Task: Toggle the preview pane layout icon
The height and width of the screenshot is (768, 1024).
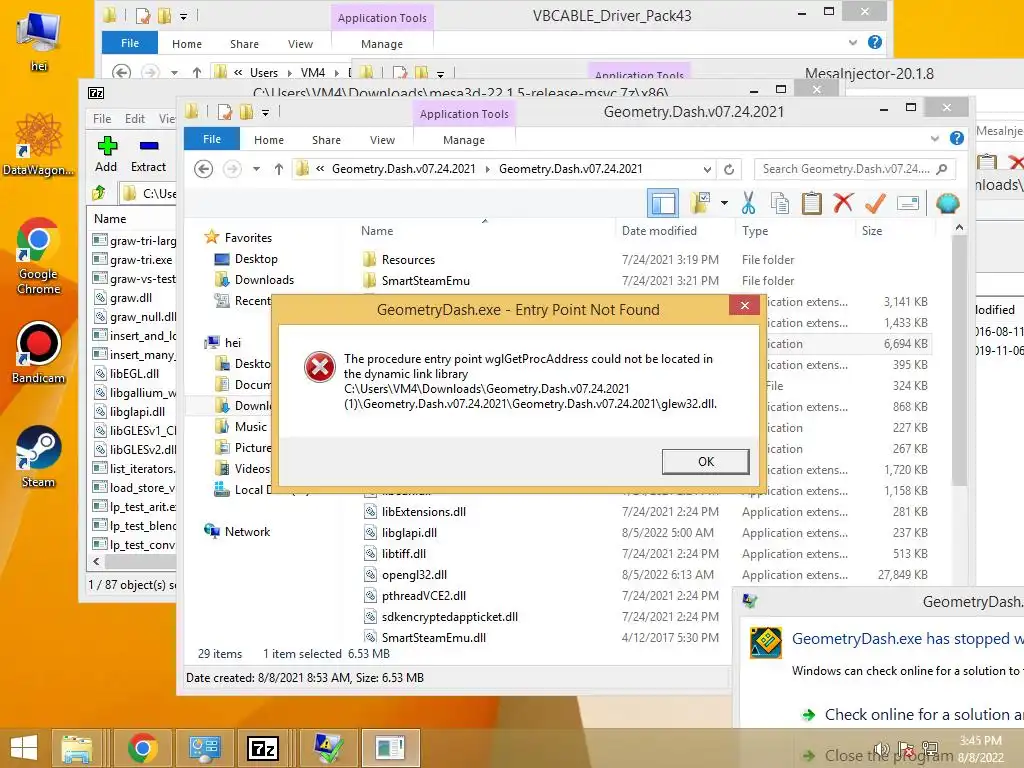Action: (663, 203)
